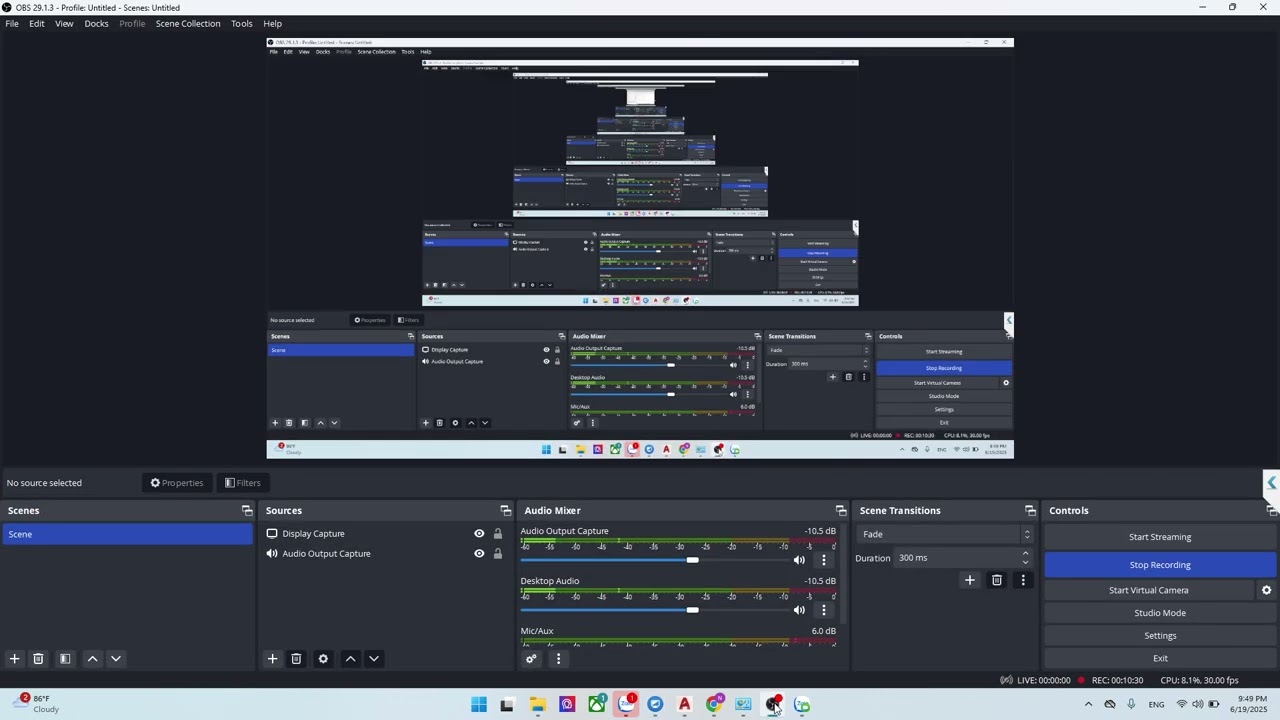The width and height of the screenshot is (1280, 720).
Task: Open source Properties button
Action: [177, 483]
